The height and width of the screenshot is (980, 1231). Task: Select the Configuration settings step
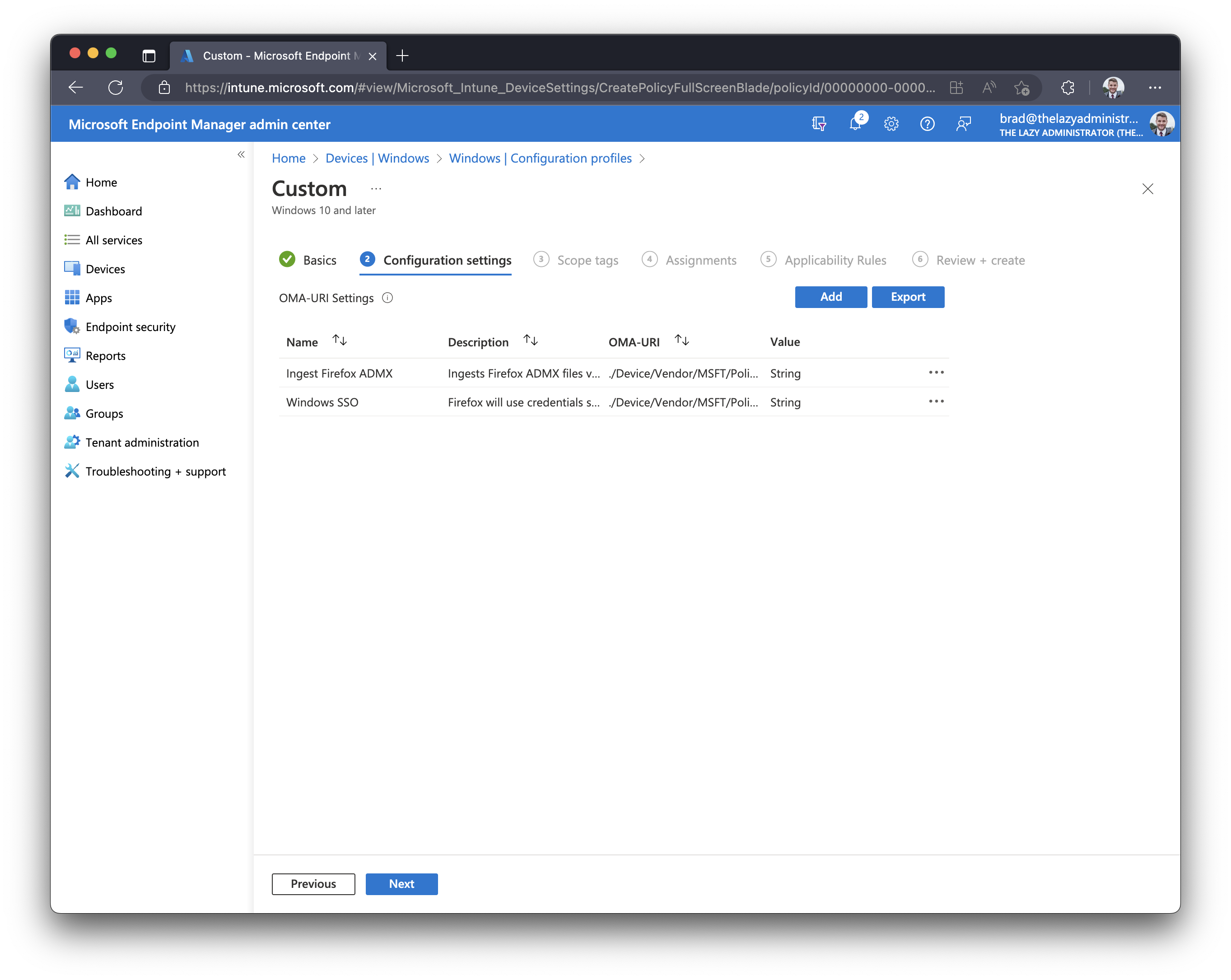click(435, 260)
